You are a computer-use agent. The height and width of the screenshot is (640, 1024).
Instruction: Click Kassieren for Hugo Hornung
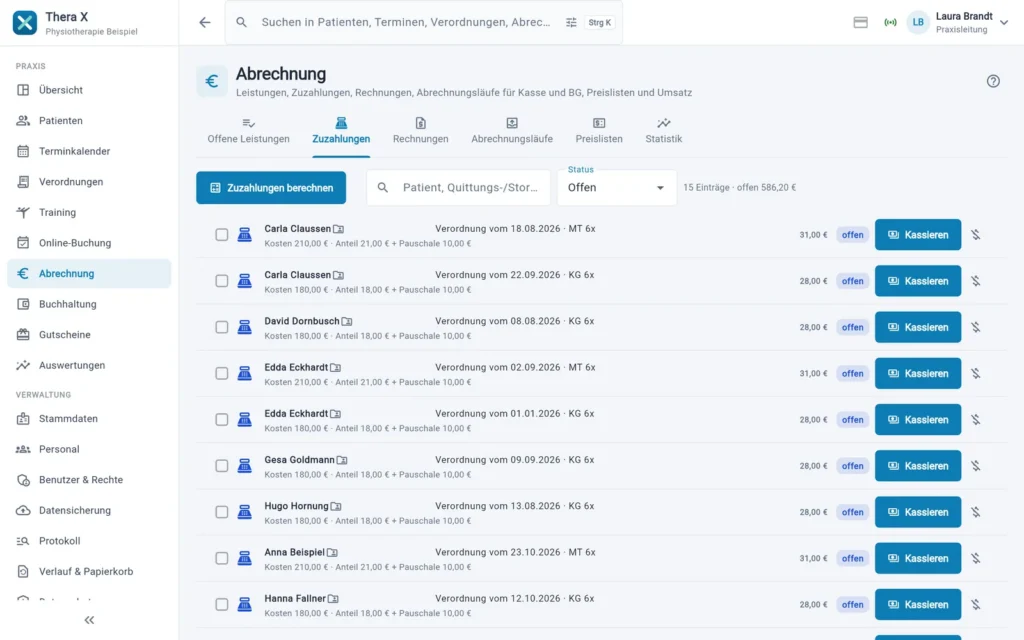pyautogui.click(x=918, y=512)
